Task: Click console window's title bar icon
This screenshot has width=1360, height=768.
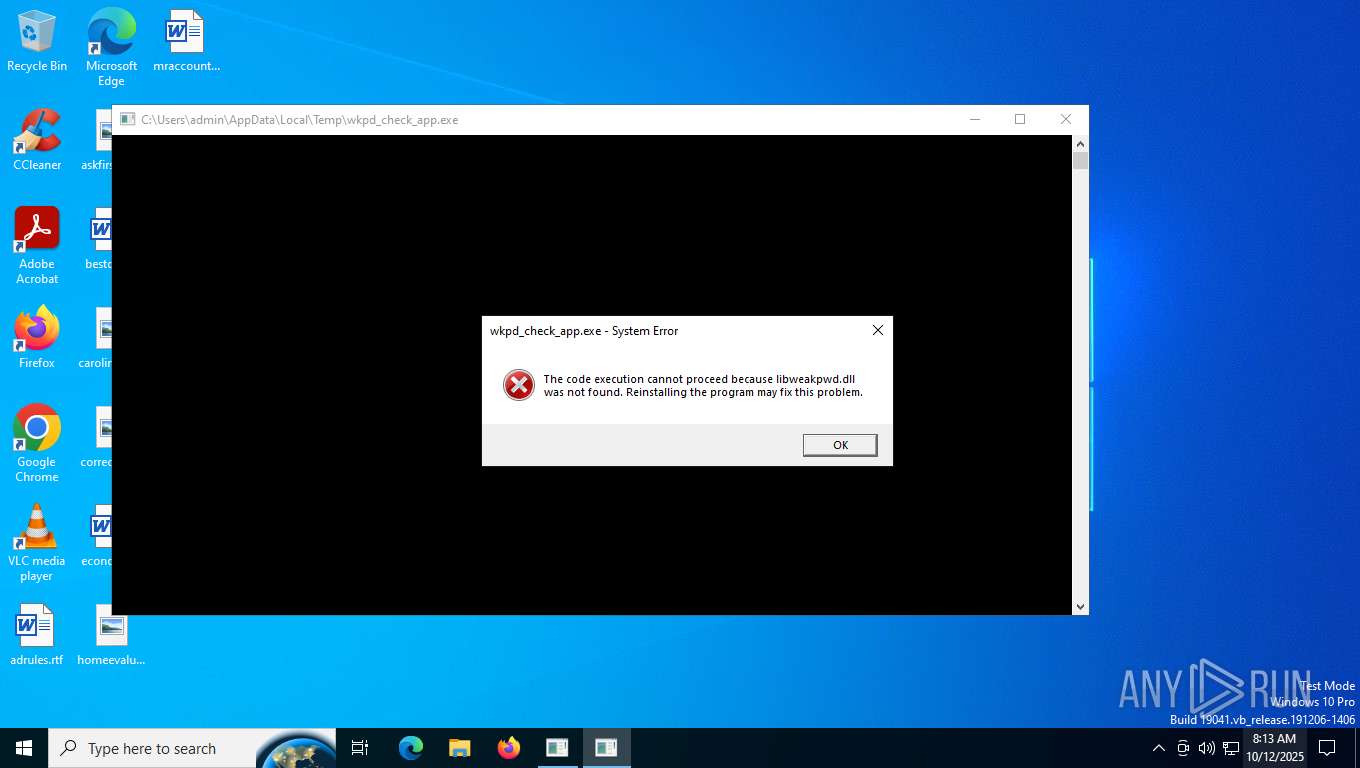Action: click(127, 119)
